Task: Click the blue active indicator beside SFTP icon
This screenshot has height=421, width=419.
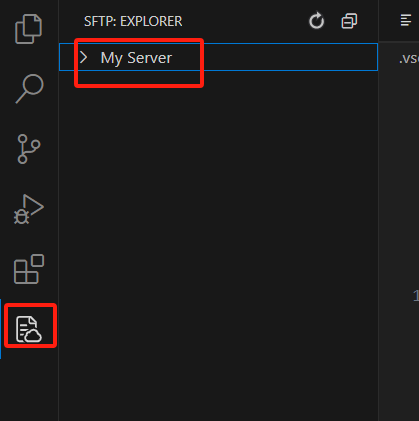Action: [x=1, y=329]
